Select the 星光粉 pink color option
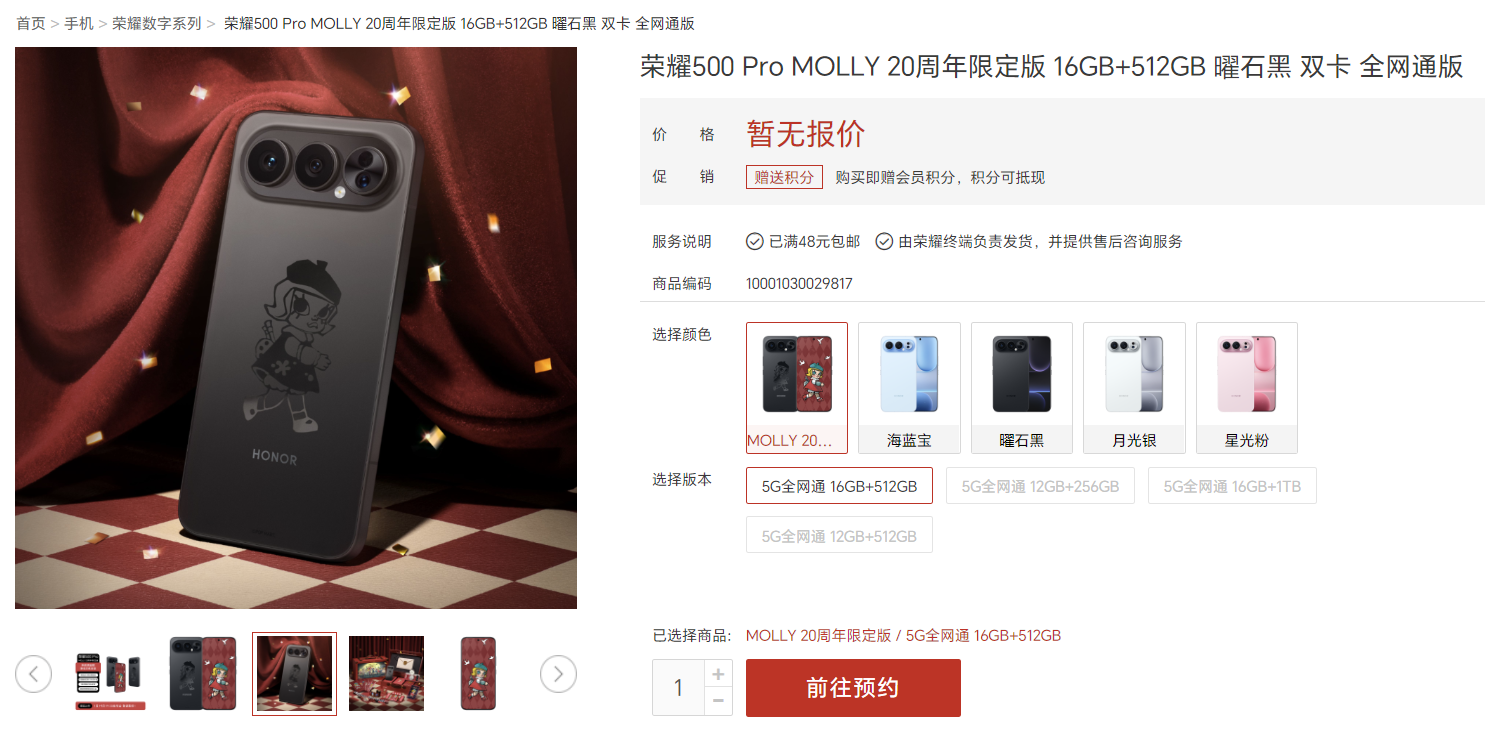 point(1247,388)
